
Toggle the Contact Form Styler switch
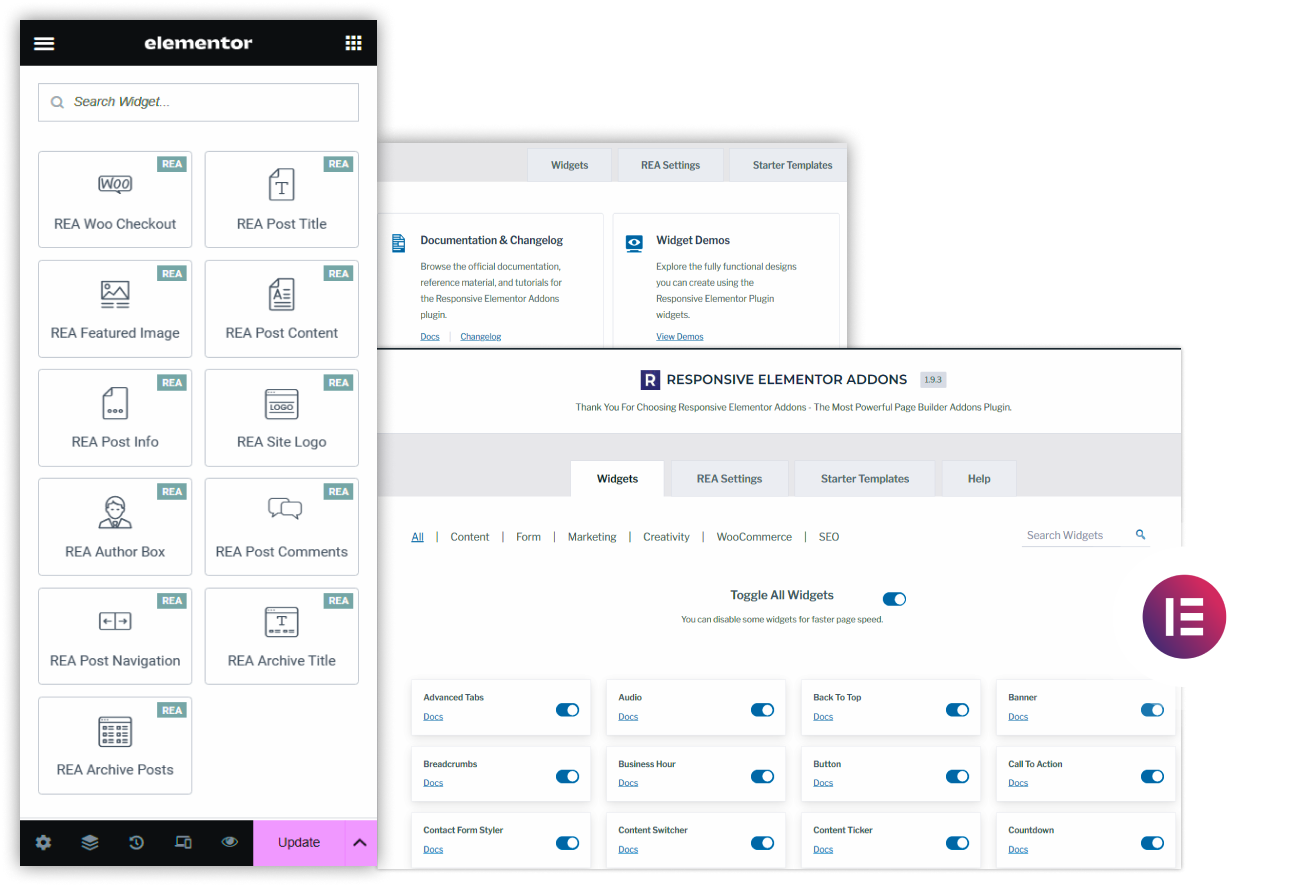[567, 843]
